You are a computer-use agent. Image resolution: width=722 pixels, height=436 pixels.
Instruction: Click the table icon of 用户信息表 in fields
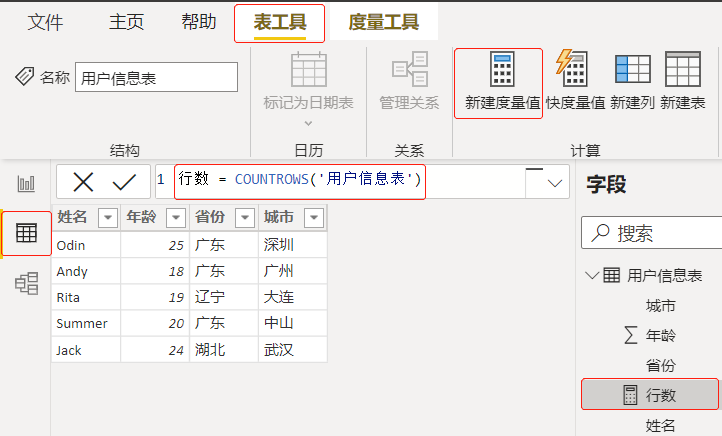point(611,275)
